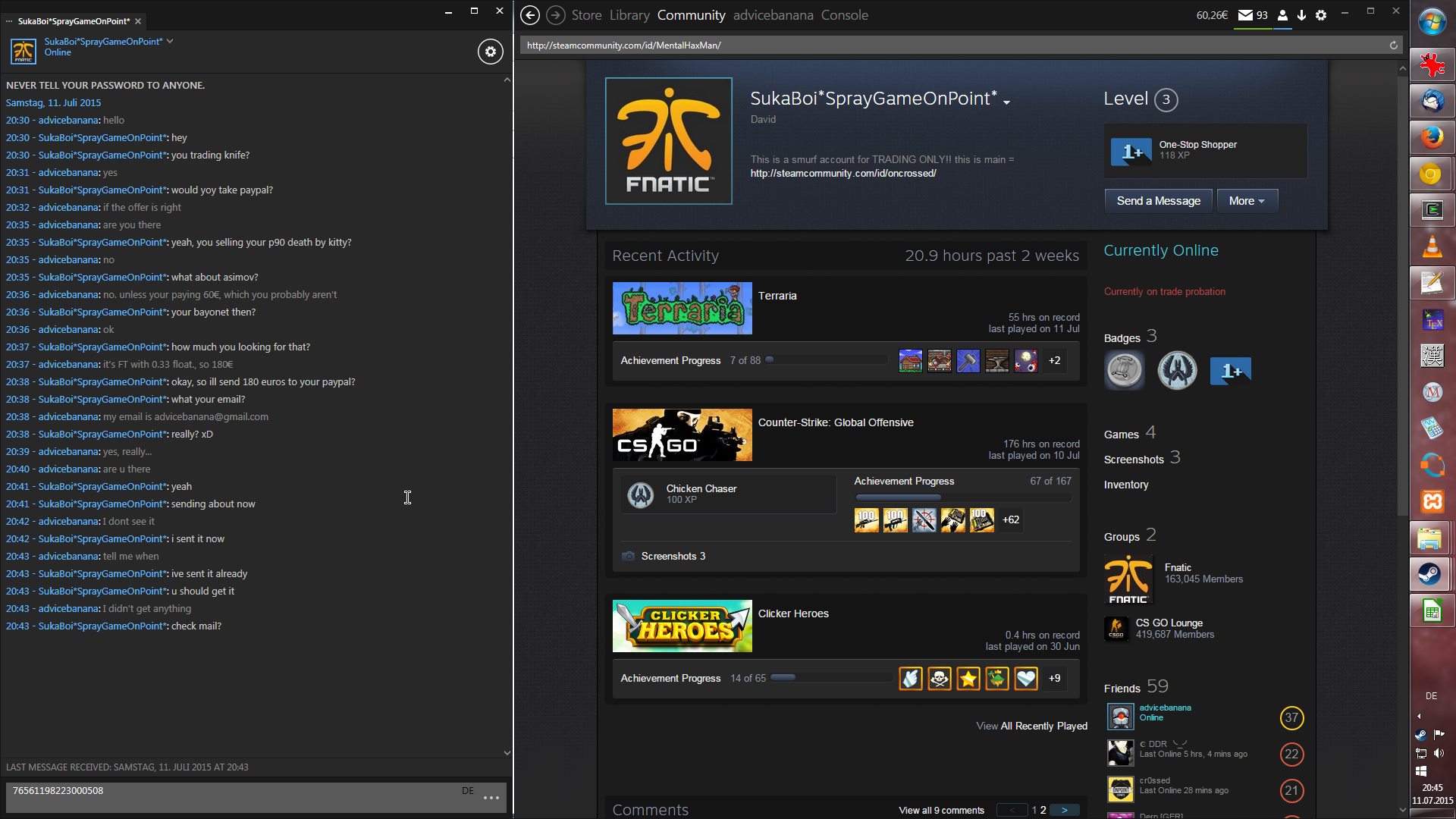1456x819 pixels.
Task: Open the friends list icon in the header
Action: pyautogui.click(x=1282, y=15)
